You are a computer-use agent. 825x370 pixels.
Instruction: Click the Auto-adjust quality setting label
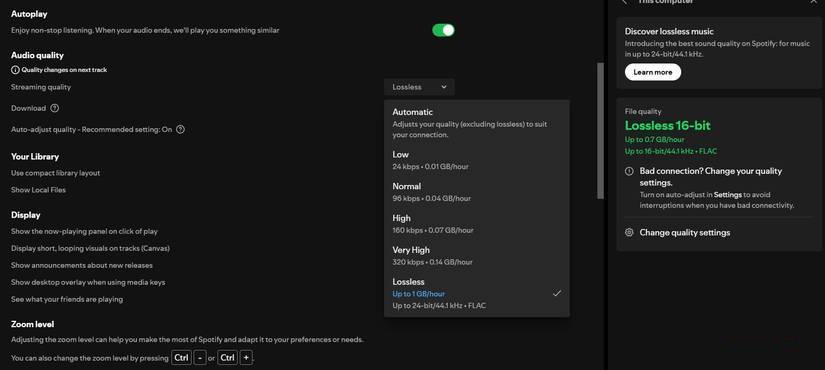pos(92,129)
